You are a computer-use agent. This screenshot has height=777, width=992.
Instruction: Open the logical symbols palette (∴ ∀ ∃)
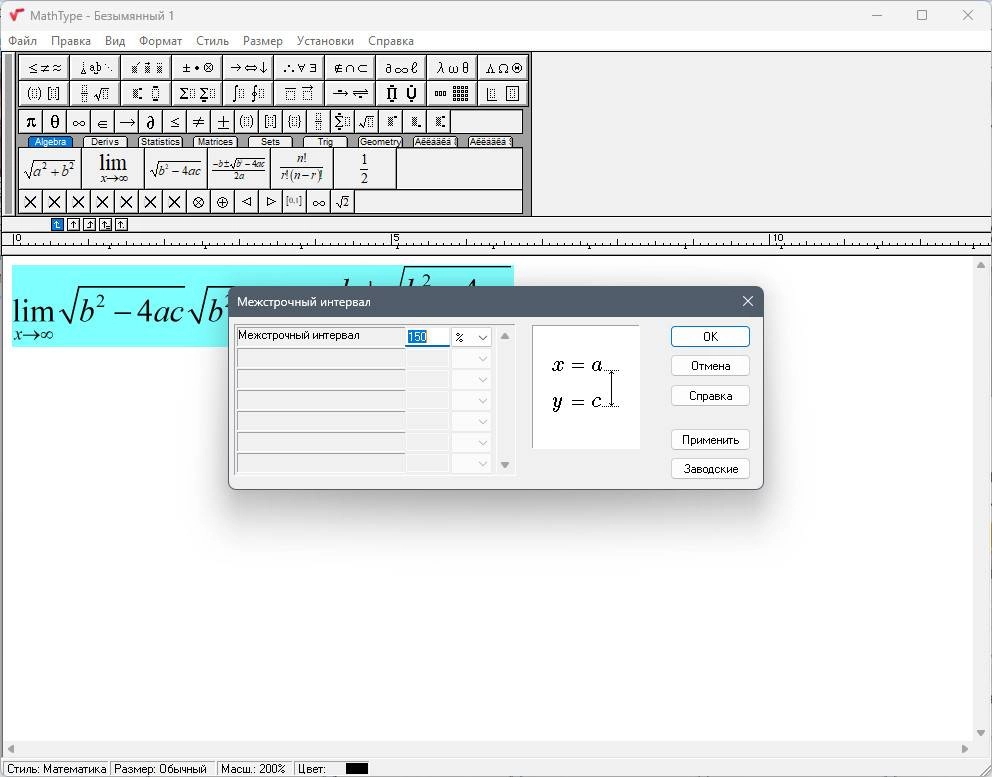click(299, 68)
